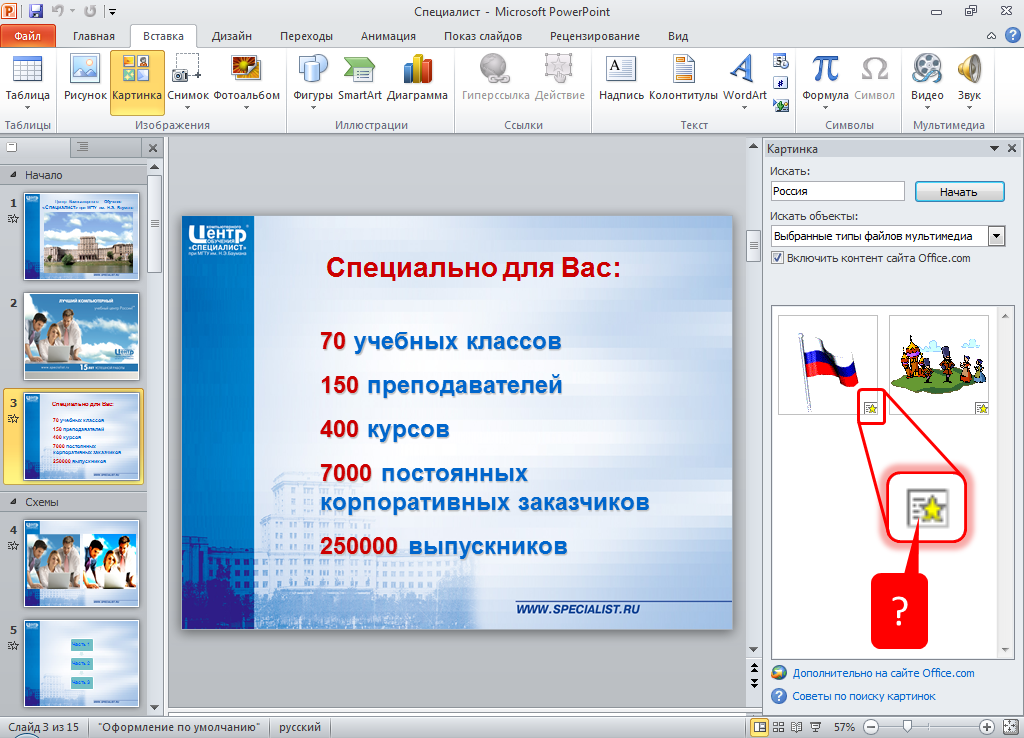Click the Диаграмма chart icon
Image resolution: width=1024 pixels, height=738 pixels.
(x=417, y=78)
